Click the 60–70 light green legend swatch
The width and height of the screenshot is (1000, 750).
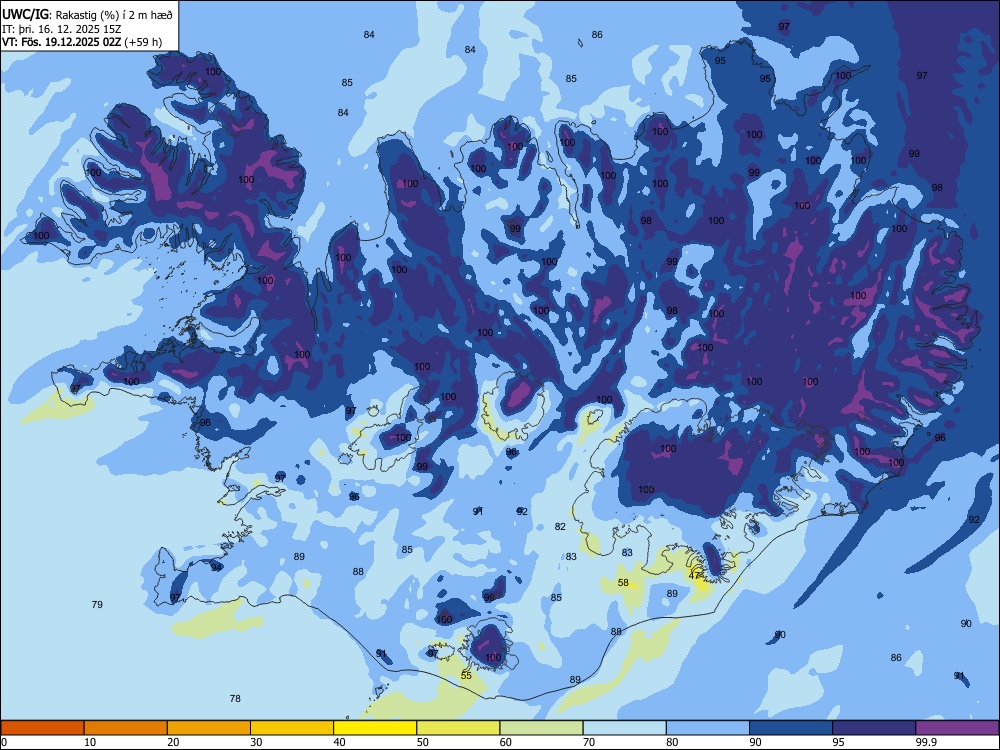(541, 728)
